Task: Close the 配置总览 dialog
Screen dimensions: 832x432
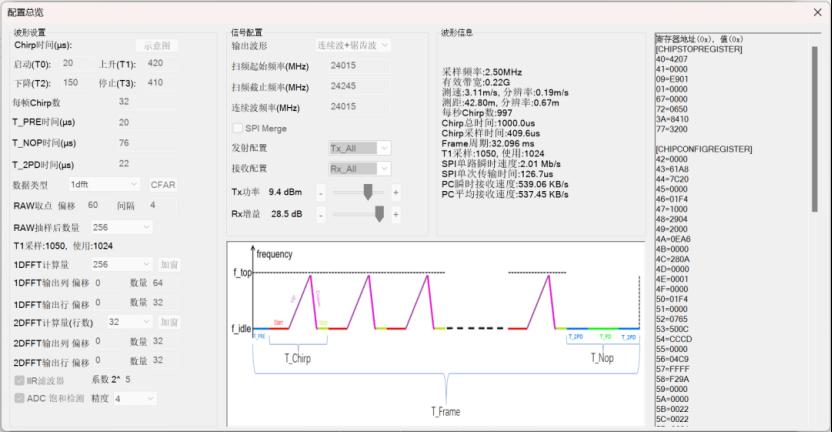Action: (x=817, y=12)
